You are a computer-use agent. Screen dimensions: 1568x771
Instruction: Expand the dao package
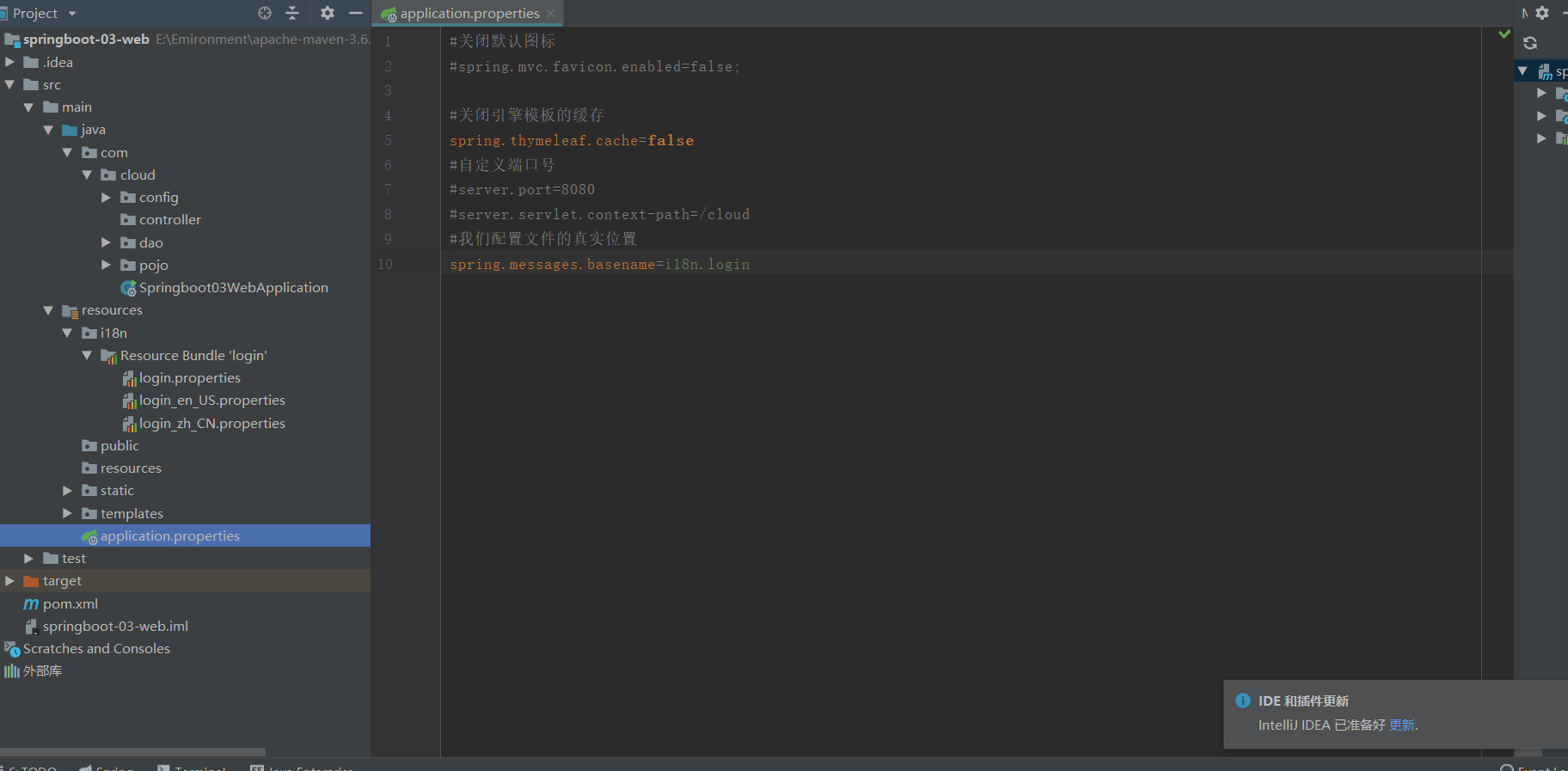[x=106, y=242]
